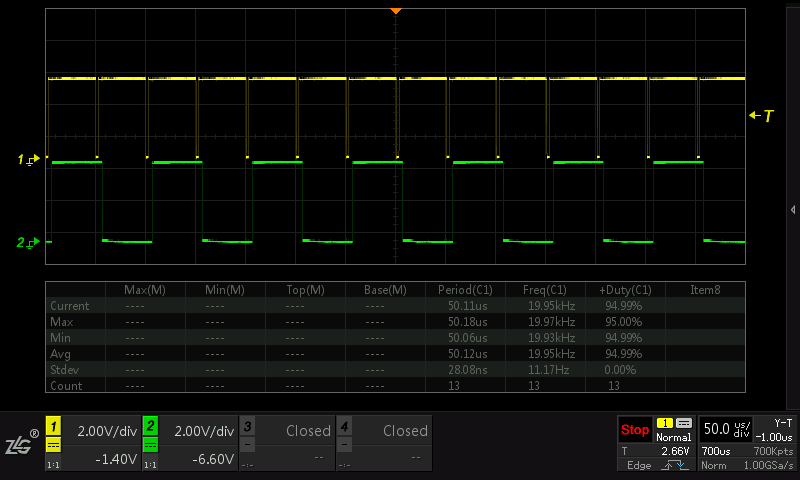Click the trigger source channel 1 badge
The width and height of the screenshot is (800, 480).
664,423
